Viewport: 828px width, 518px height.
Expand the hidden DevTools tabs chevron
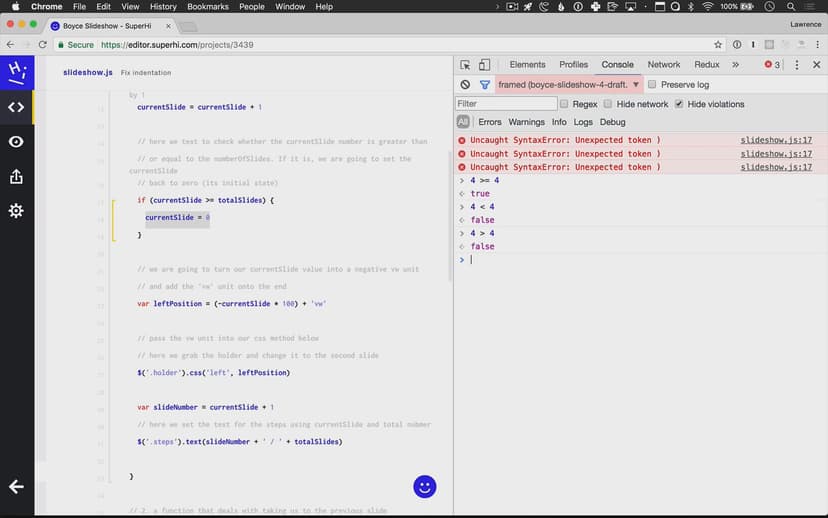click(735, 65)
